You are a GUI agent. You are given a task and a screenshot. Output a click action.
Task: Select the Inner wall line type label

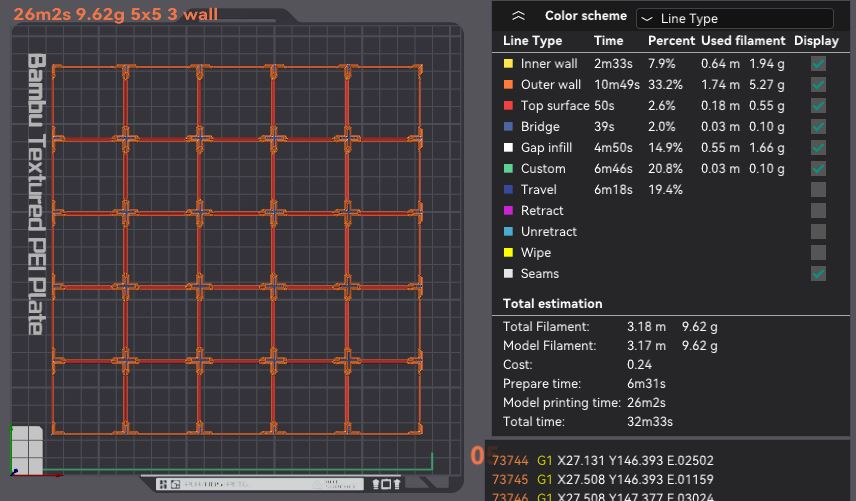[x=549, y=64]
